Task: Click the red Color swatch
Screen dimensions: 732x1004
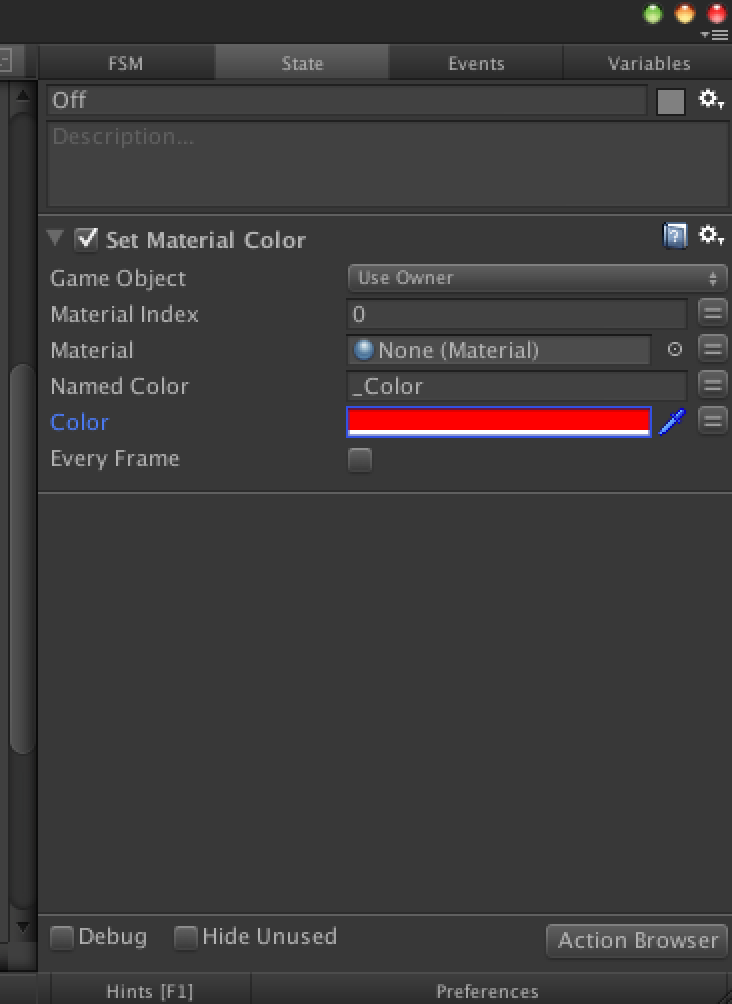Action: (x=499, y=422)
